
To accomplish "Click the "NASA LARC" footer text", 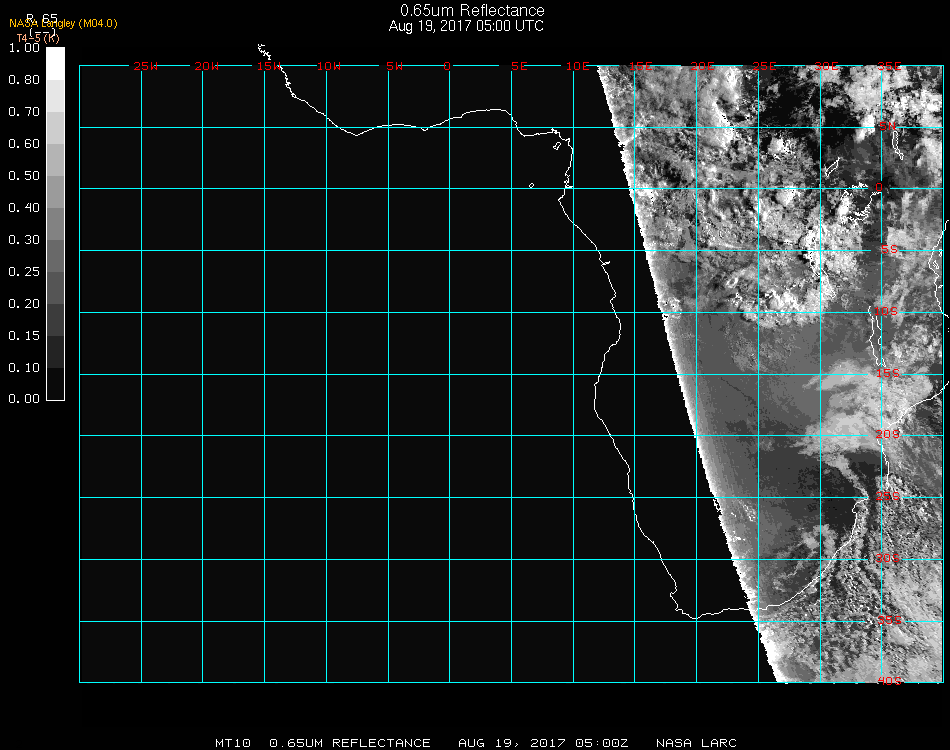I will [x=696, y=743].
